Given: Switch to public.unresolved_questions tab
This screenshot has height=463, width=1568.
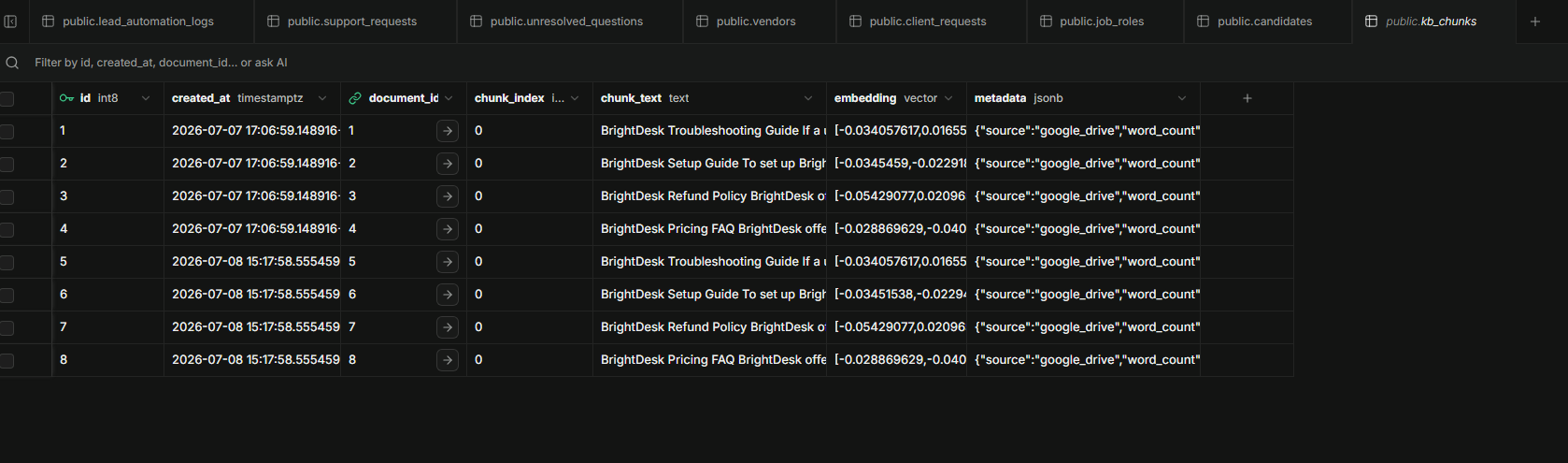Looking at the screenshot, I should click(x=570, y=21).
